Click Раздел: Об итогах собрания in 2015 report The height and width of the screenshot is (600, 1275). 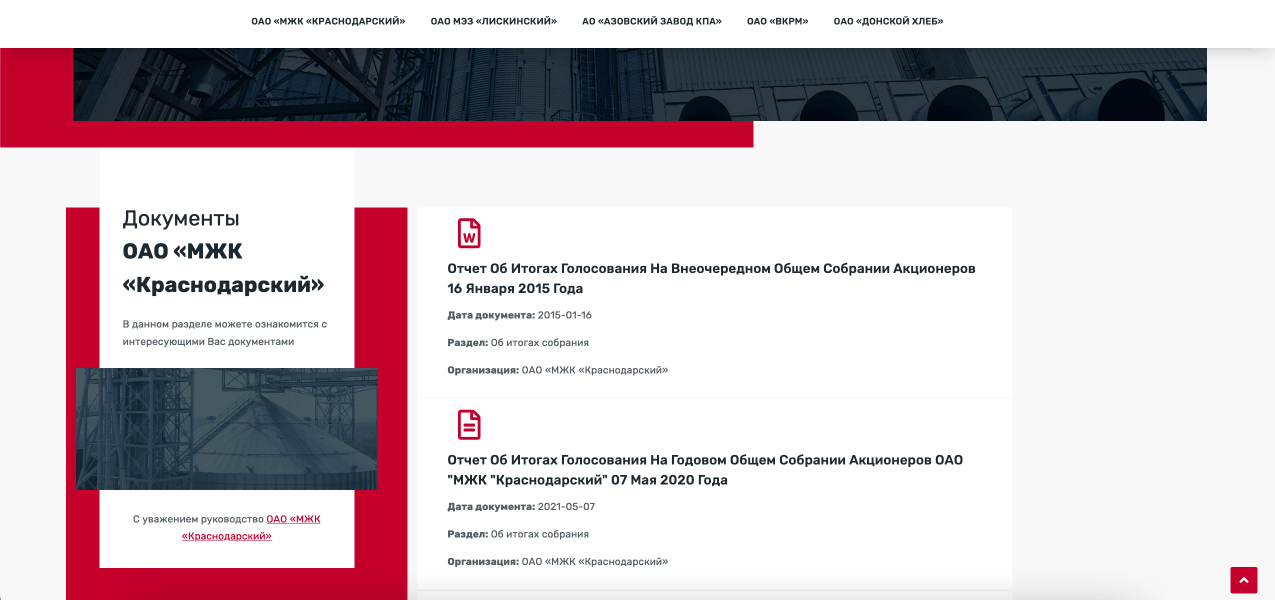517,343
